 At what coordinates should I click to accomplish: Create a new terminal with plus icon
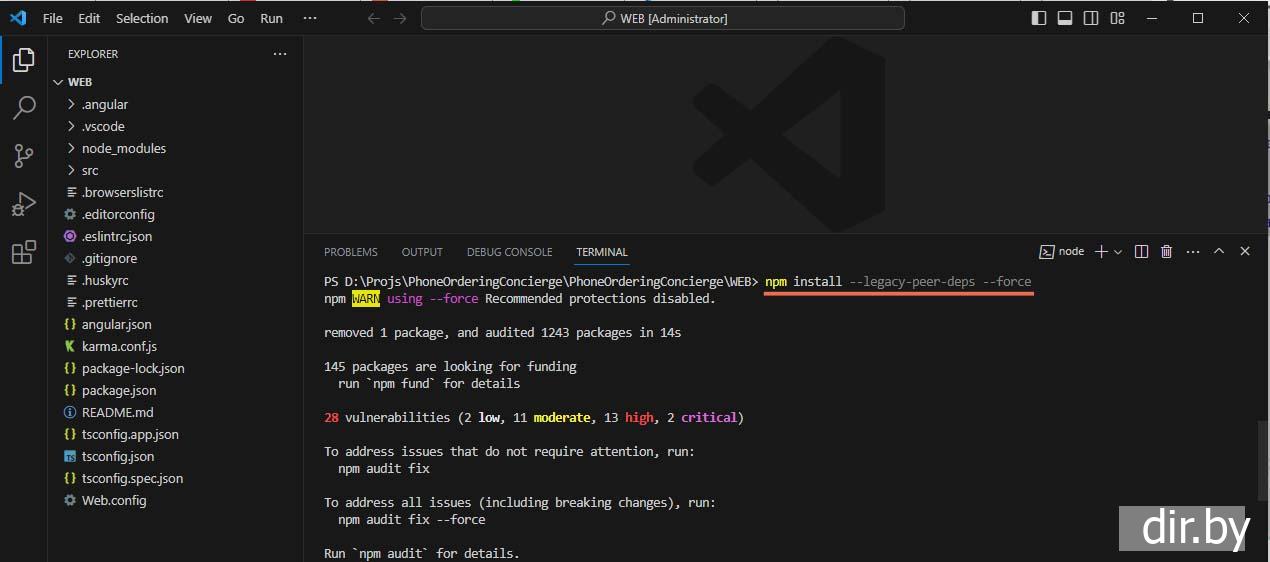[x=1101, y=252]
